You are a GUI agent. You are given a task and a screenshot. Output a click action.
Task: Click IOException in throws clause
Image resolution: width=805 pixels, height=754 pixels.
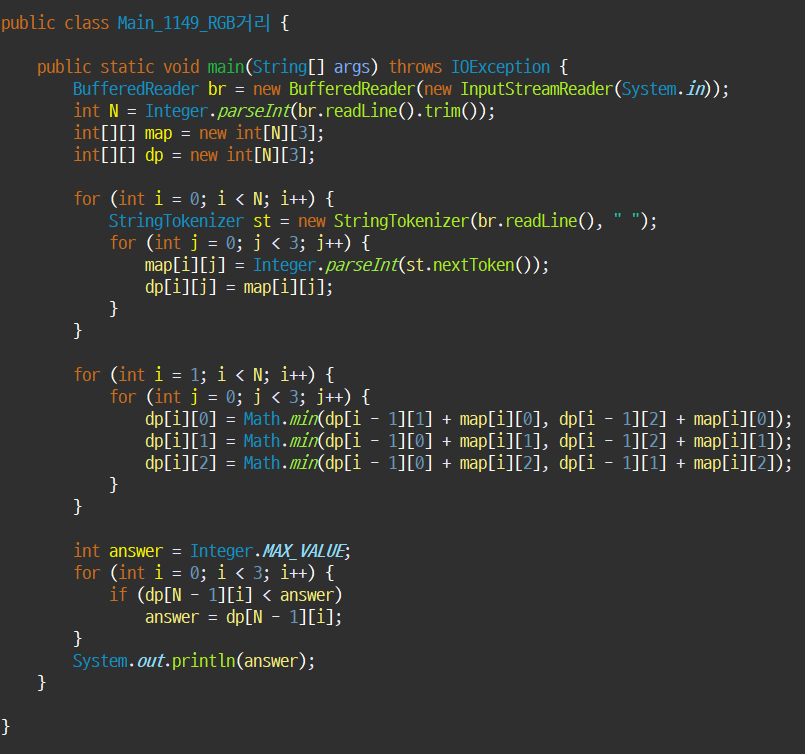coord(500,67)
